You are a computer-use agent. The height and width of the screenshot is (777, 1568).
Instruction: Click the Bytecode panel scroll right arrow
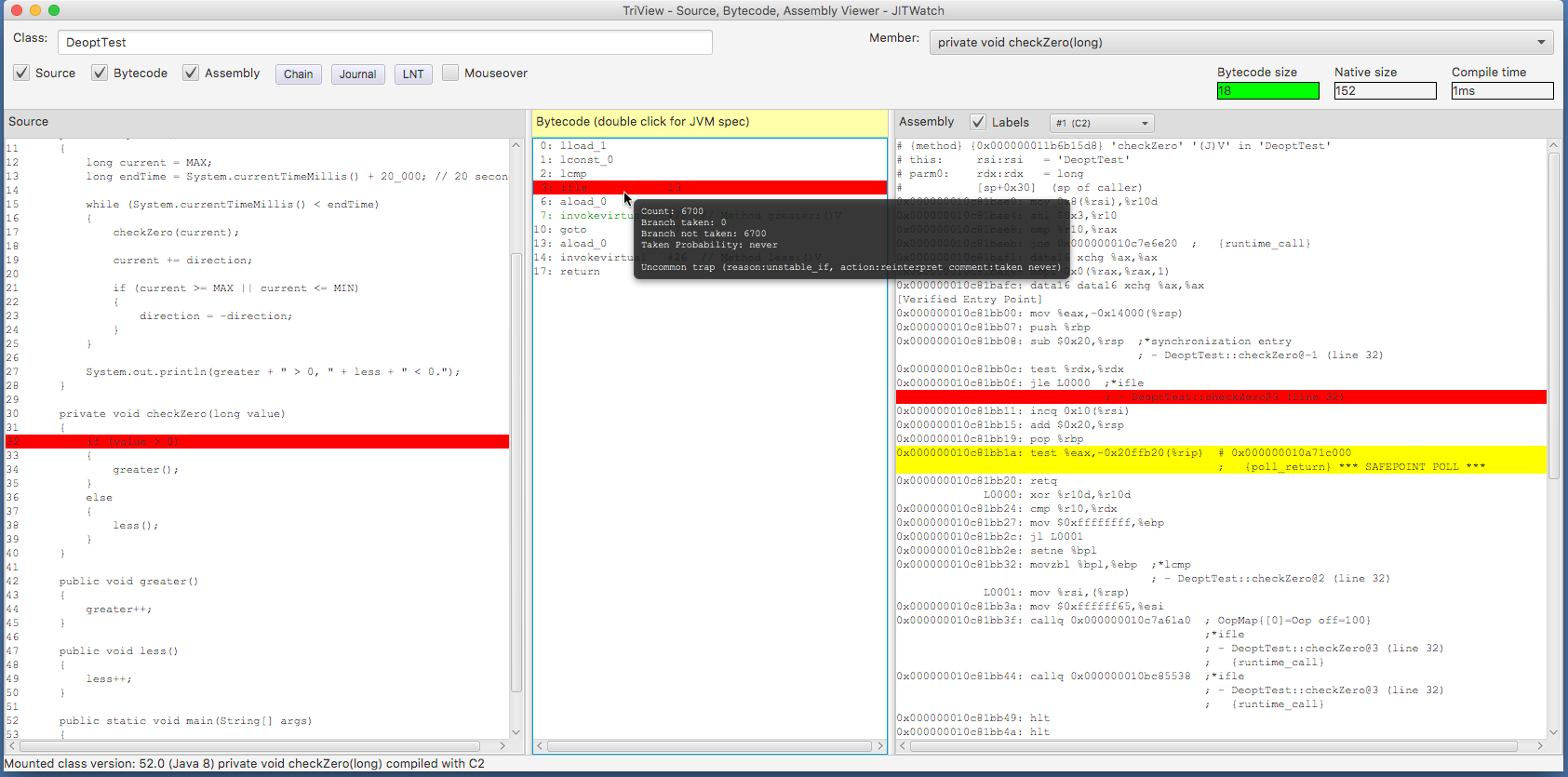point(880,746)
